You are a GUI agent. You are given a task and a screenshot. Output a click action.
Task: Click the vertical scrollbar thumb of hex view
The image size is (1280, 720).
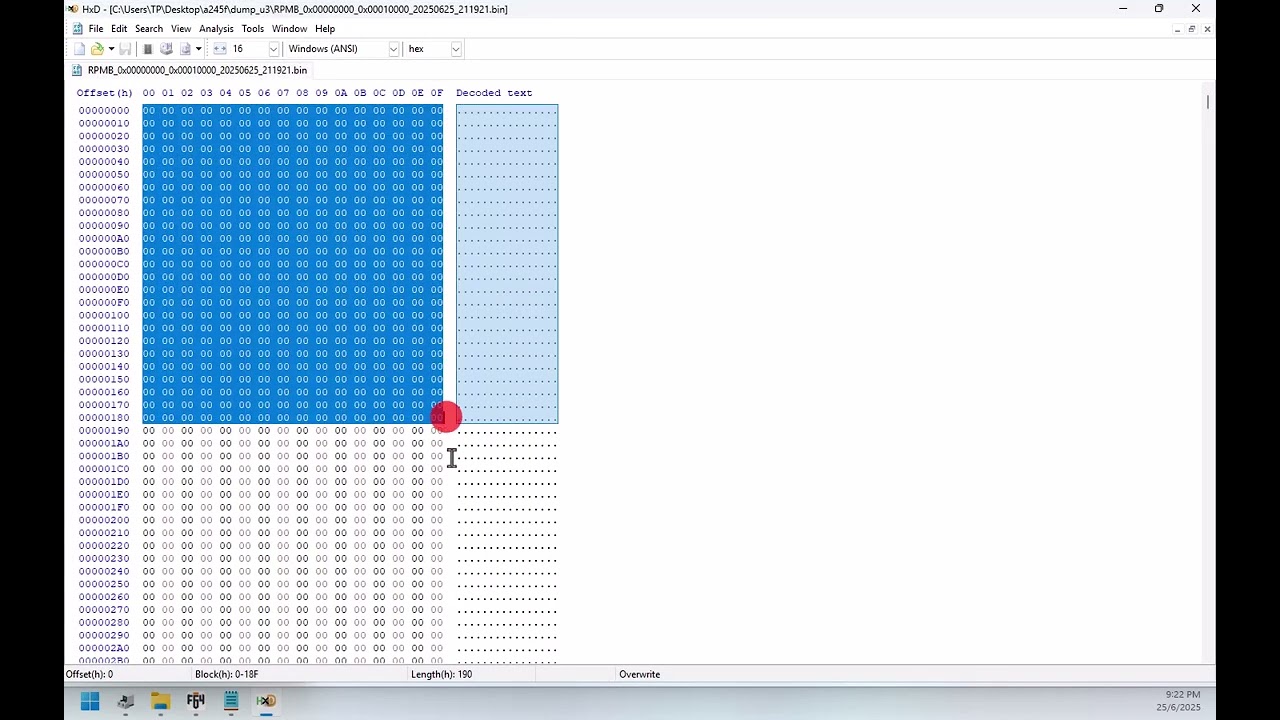coord(1208,101)
